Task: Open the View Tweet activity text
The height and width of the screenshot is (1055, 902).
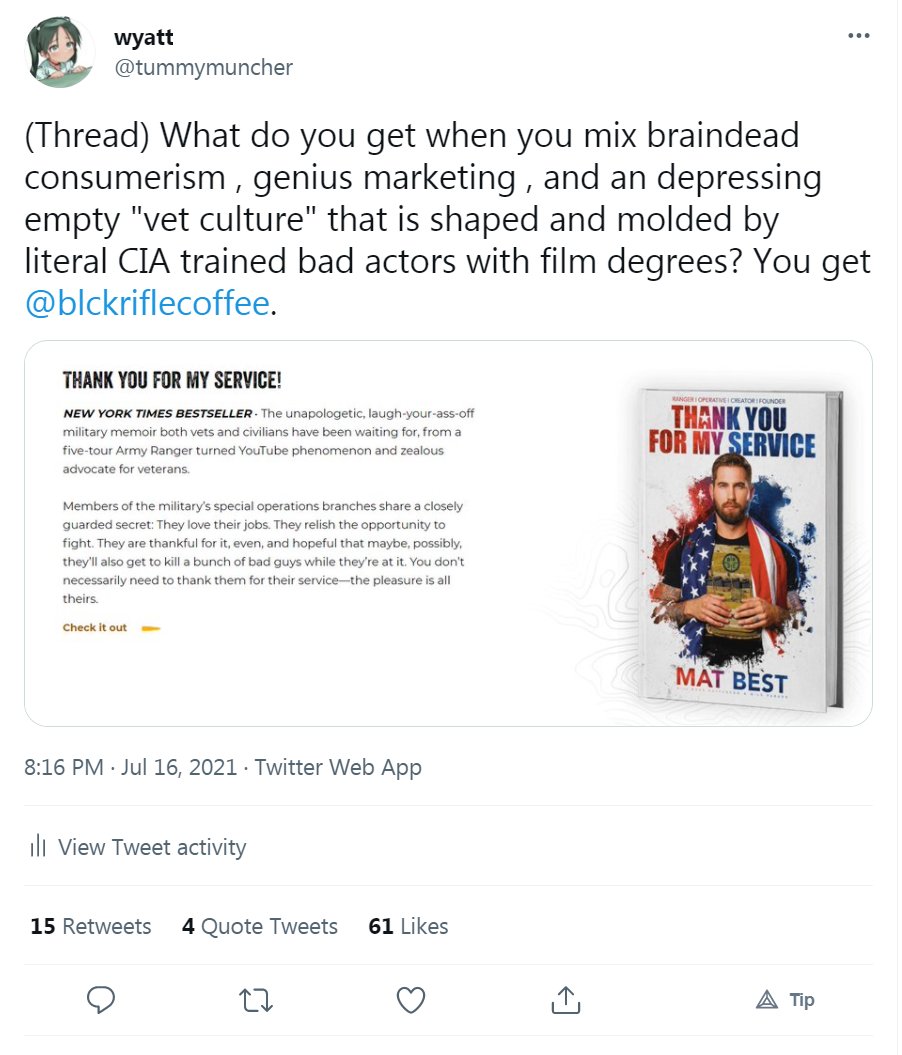Action: point(152,846)
